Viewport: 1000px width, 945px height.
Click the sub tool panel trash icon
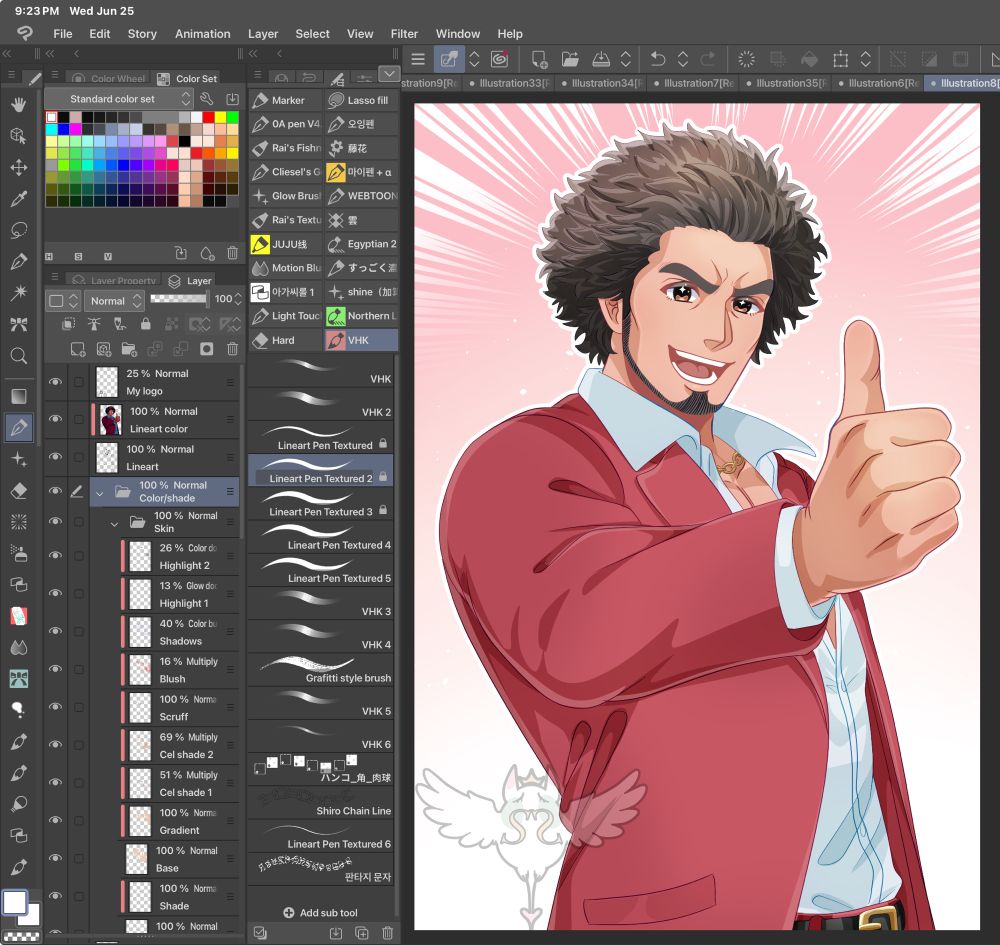tap(387, 933)
